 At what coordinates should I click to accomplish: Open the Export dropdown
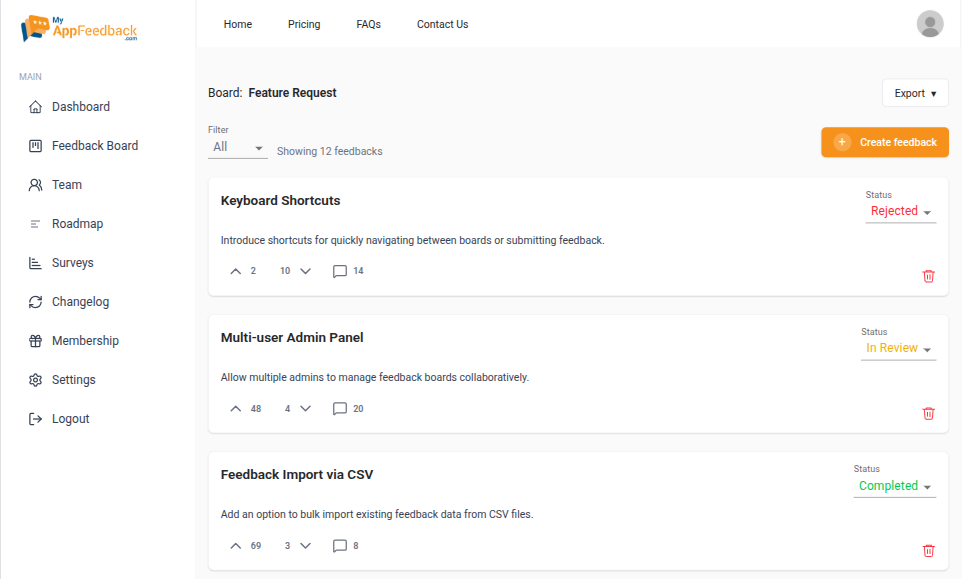click(x=914, y=92)
